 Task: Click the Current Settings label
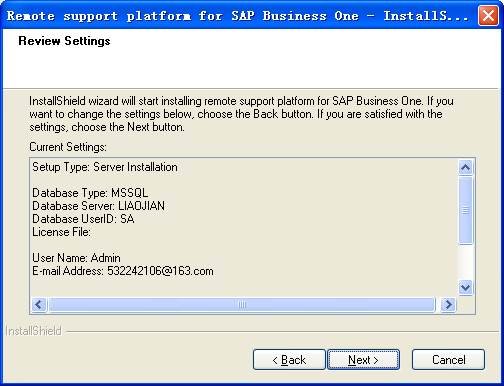point(68,147)
